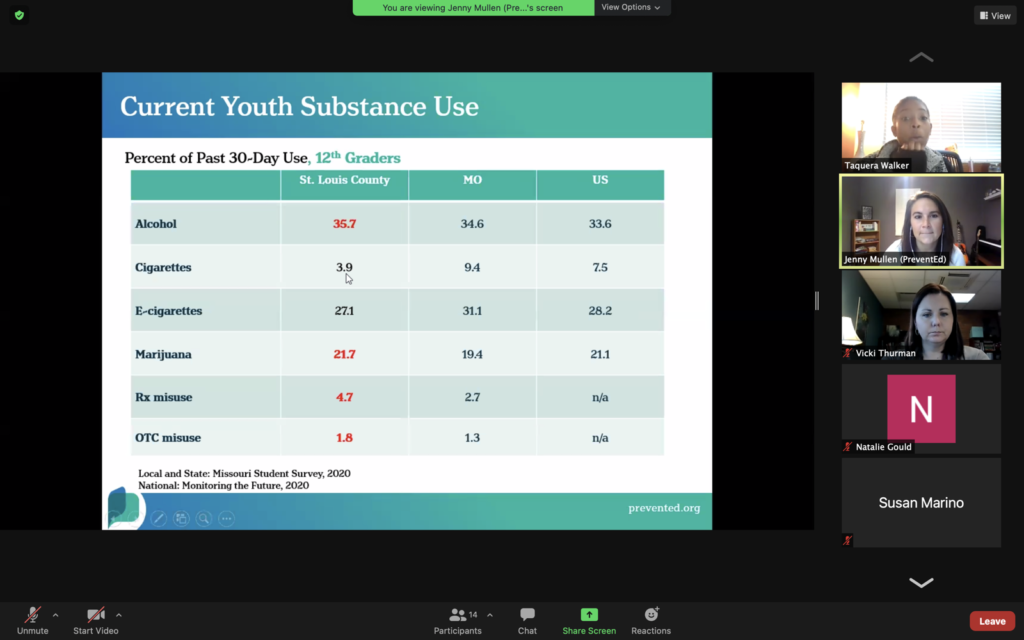Select Vicki Thurman's video thumbnail
Image resolution: width=1024 pixels, height=640 pixels.
coord(921,315)
